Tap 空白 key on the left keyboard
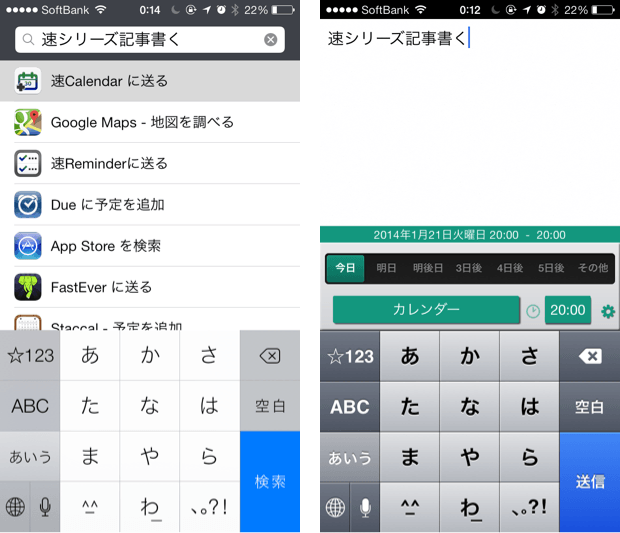 click(x=270, y=406)
